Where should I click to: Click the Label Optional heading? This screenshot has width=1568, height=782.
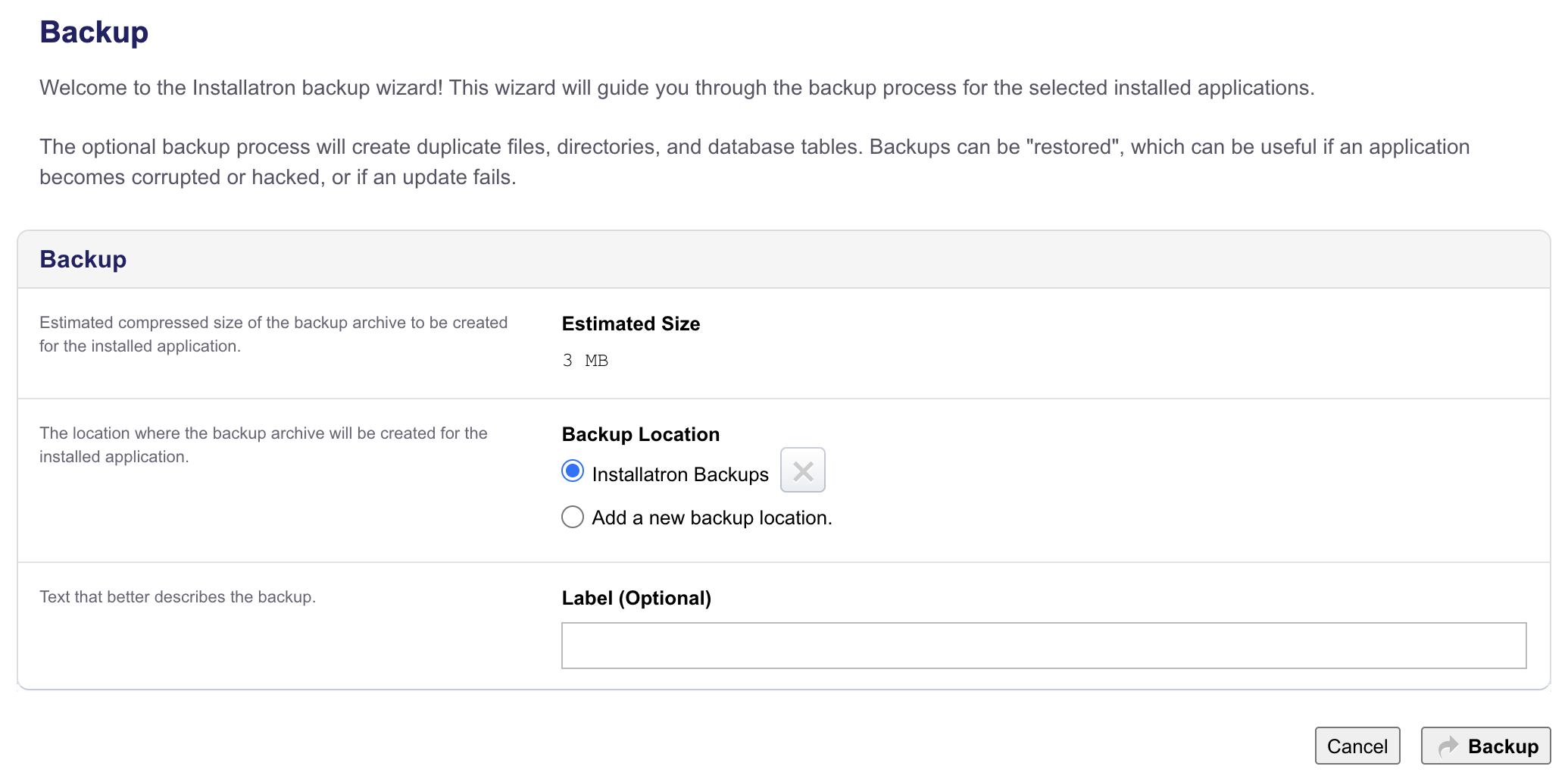(636, 598)
